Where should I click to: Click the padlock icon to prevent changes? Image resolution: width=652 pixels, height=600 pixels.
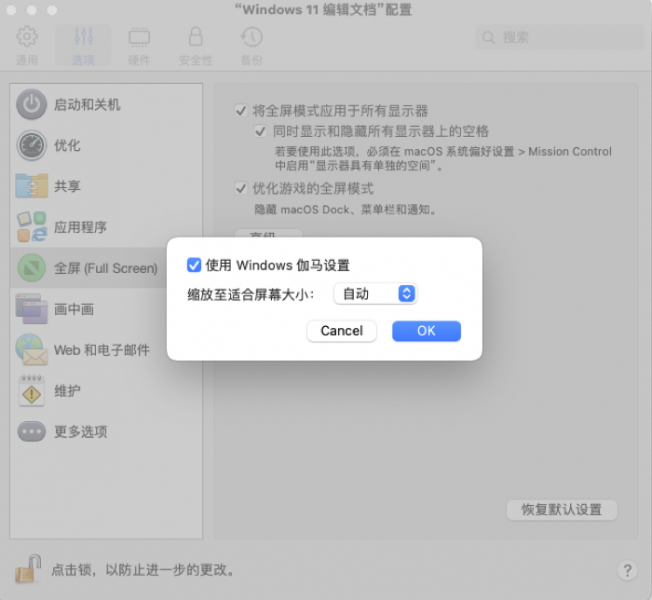point(28,568)
